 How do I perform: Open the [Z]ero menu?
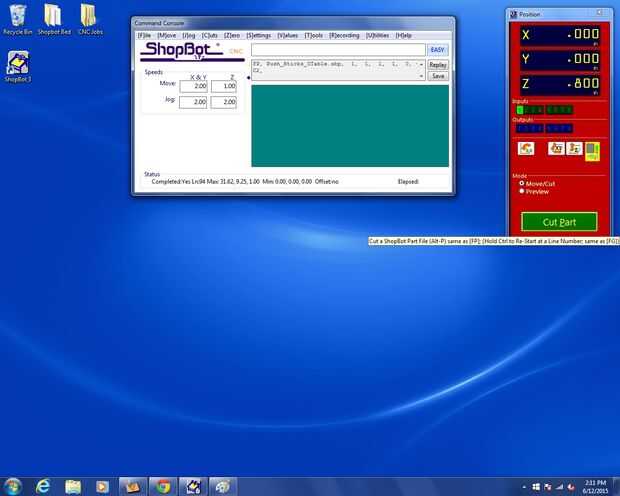point(232,36)
